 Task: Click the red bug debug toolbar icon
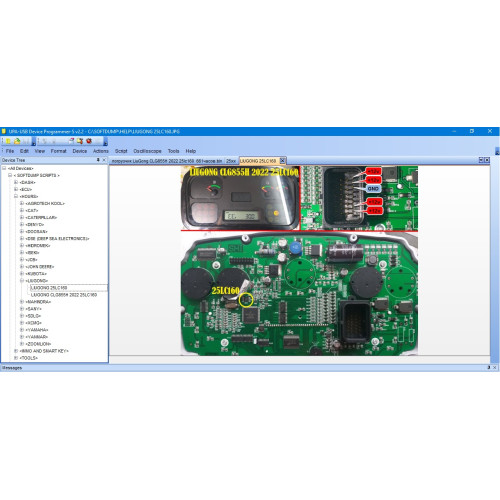(x=89, y=141)
